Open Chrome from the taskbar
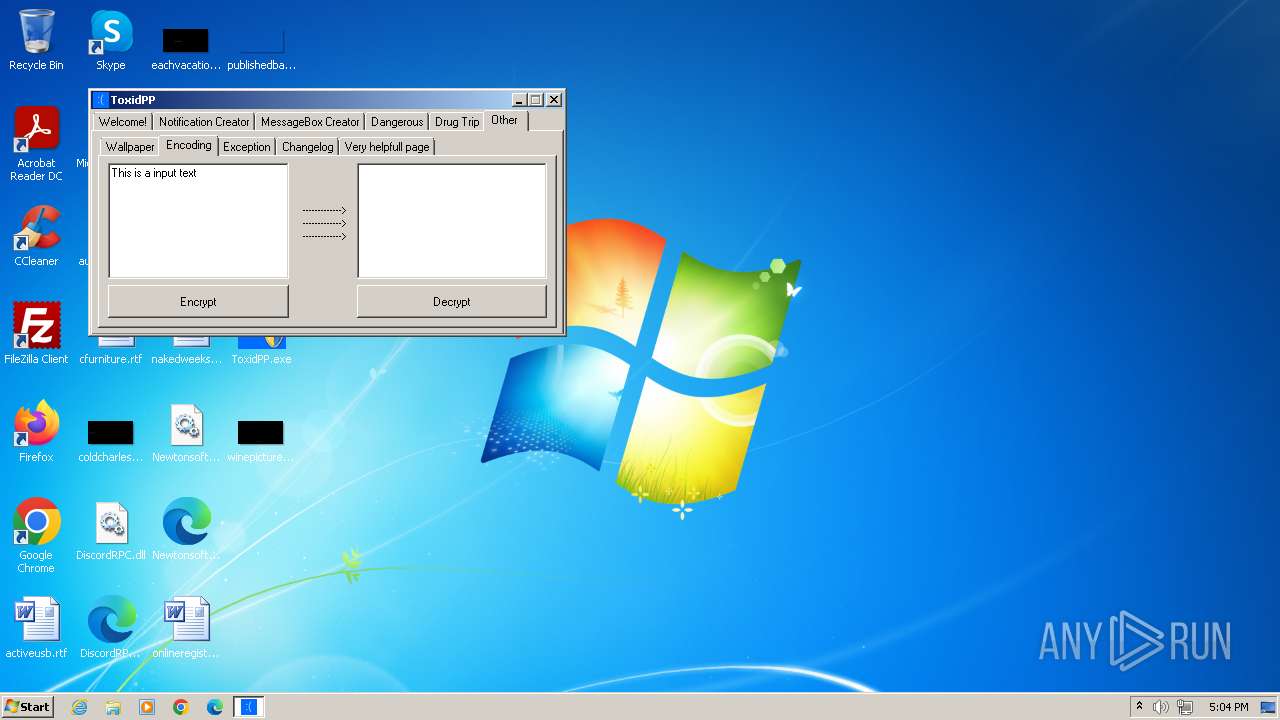The height and width of the screenshot is (720, 1280). [x=181, y=707]
